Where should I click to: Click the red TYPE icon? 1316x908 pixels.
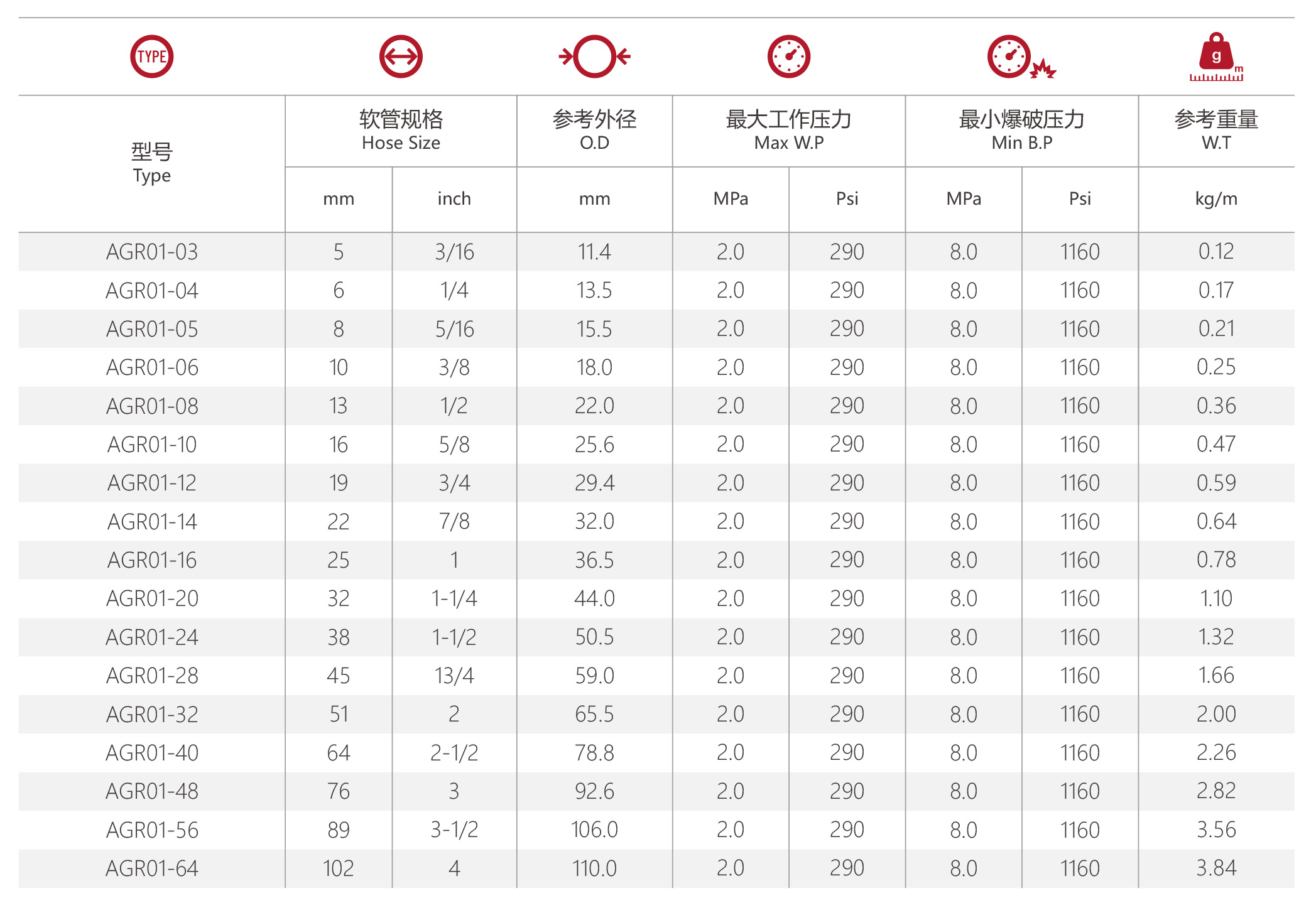[151, 57]
